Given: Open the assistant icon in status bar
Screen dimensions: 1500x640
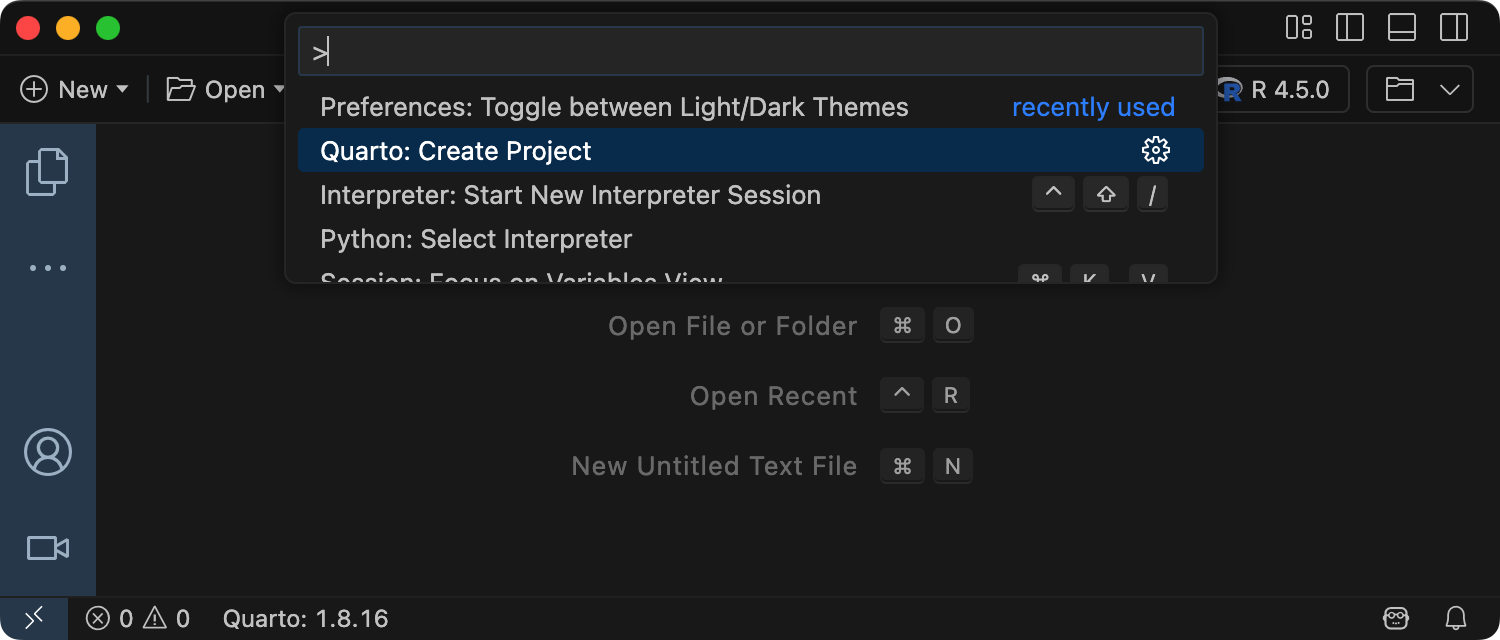Looking at the screenshot, I should pyautogui.click(x=1397, y=619).
